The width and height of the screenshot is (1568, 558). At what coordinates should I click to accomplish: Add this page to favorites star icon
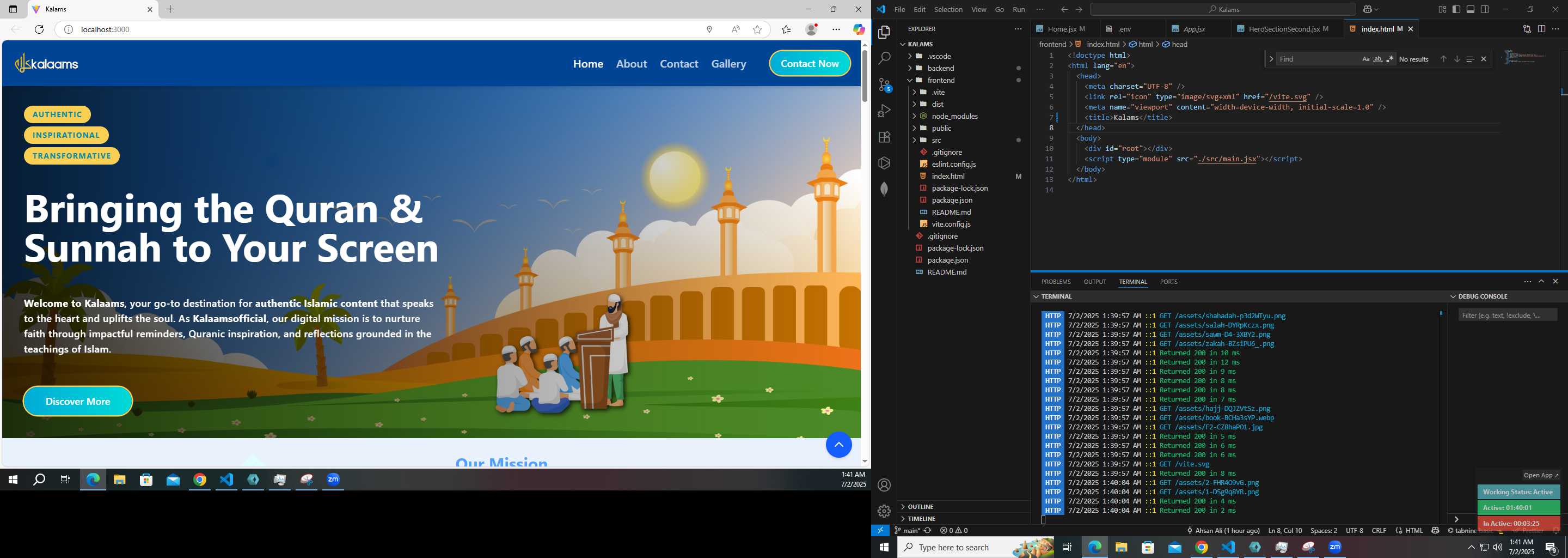coord(757,29)
